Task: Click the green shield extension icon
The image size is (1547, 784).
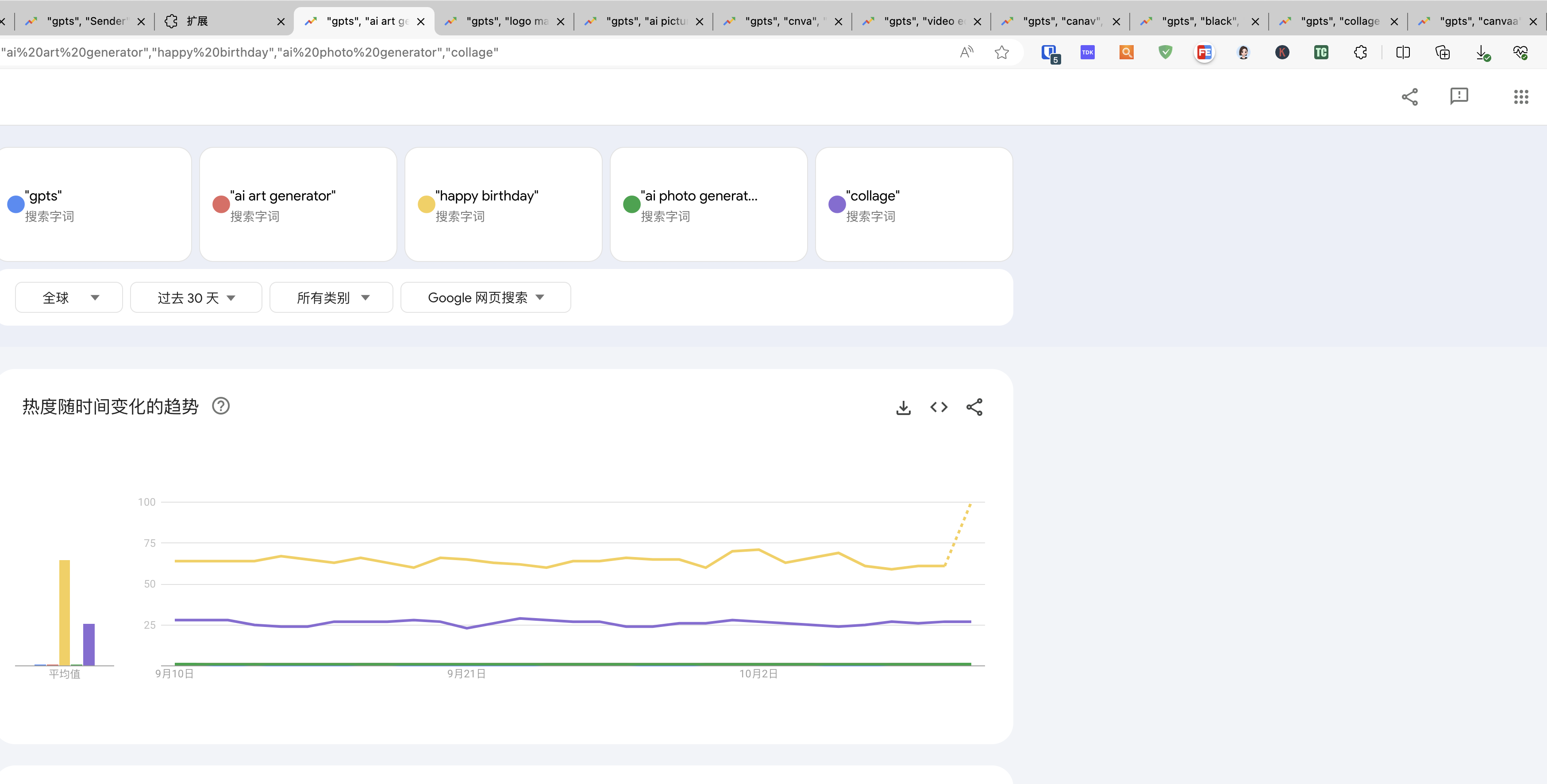Action: click(1165, 52)
